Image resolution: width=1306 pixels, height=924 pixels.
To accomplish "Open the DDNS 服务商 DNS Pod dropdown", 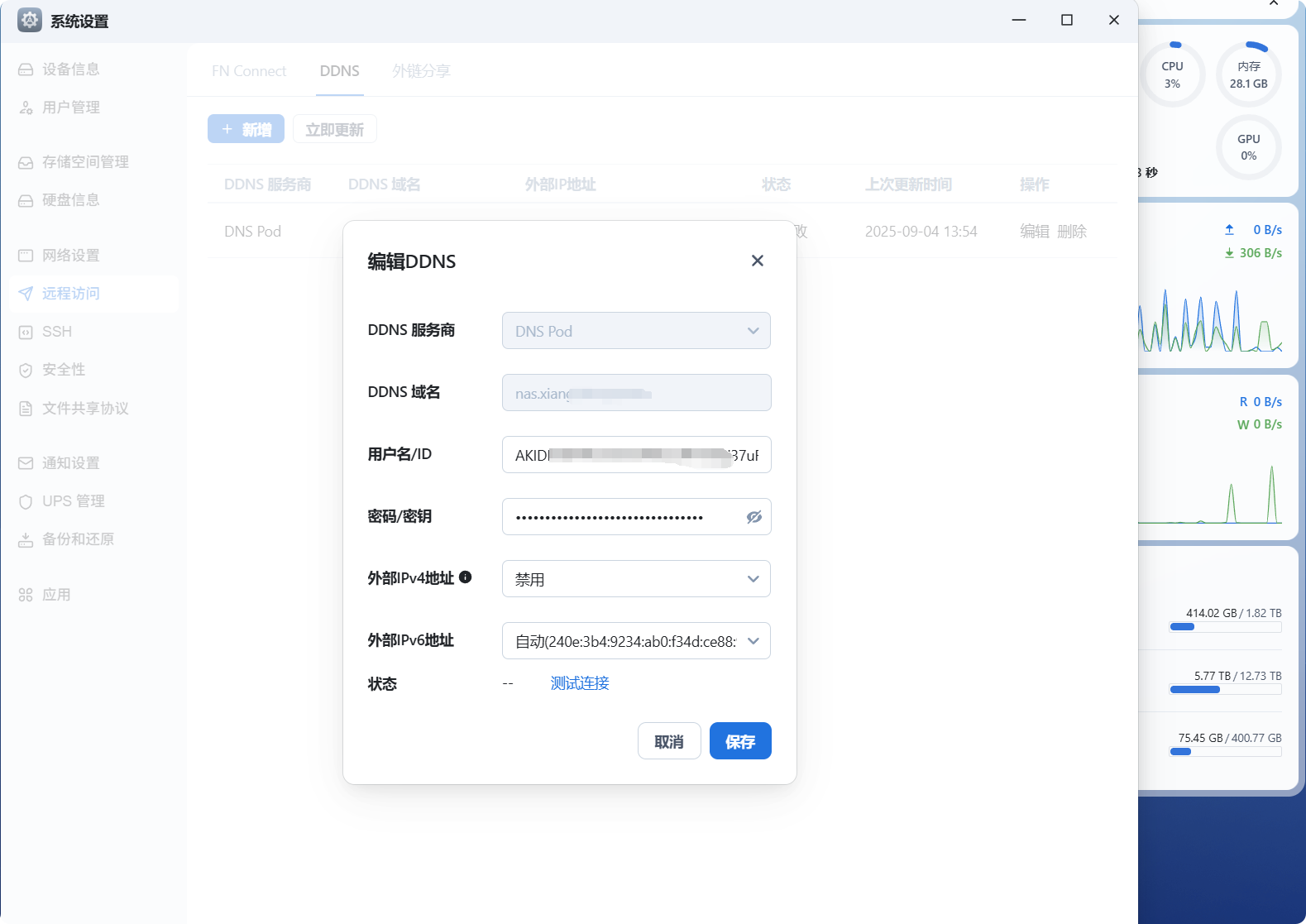I will coord(636,331).
